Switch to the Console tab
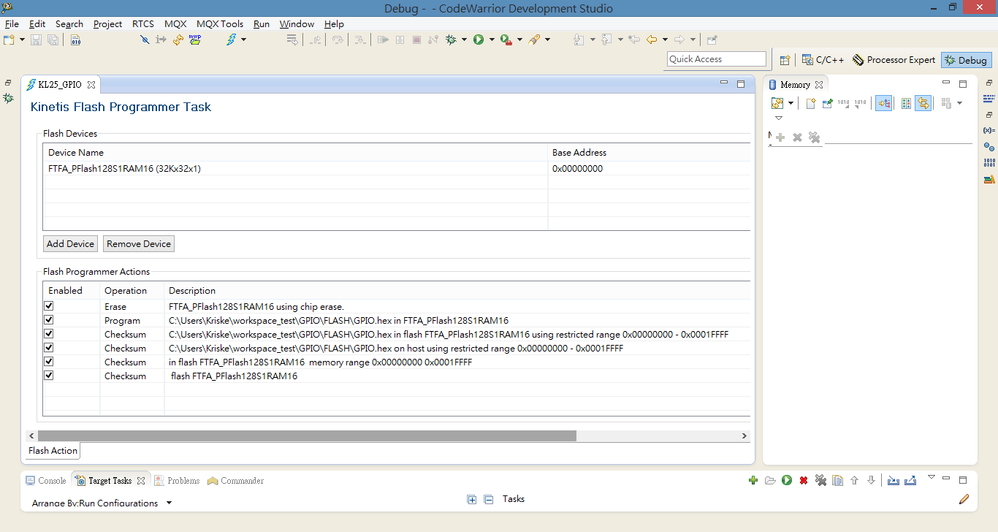Viewport: 998px width, 532px height. pyautogui.click(x=46, y=480)
